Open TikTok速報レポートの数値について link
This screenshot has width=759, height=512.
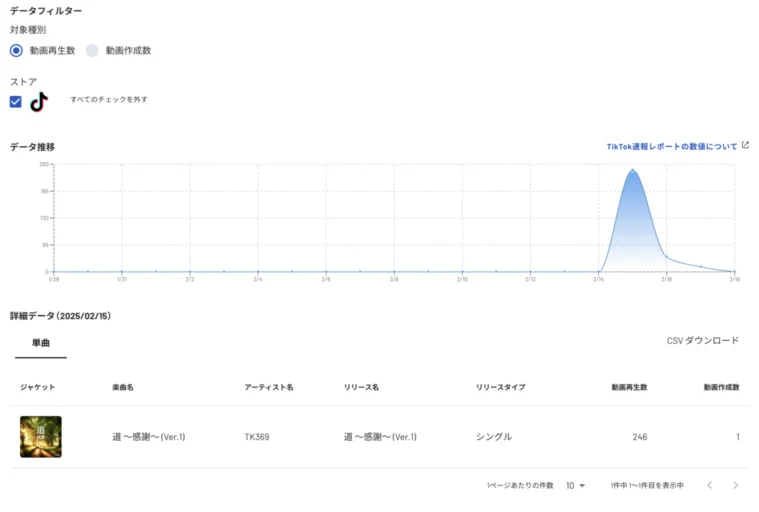[x=671, y=146]
